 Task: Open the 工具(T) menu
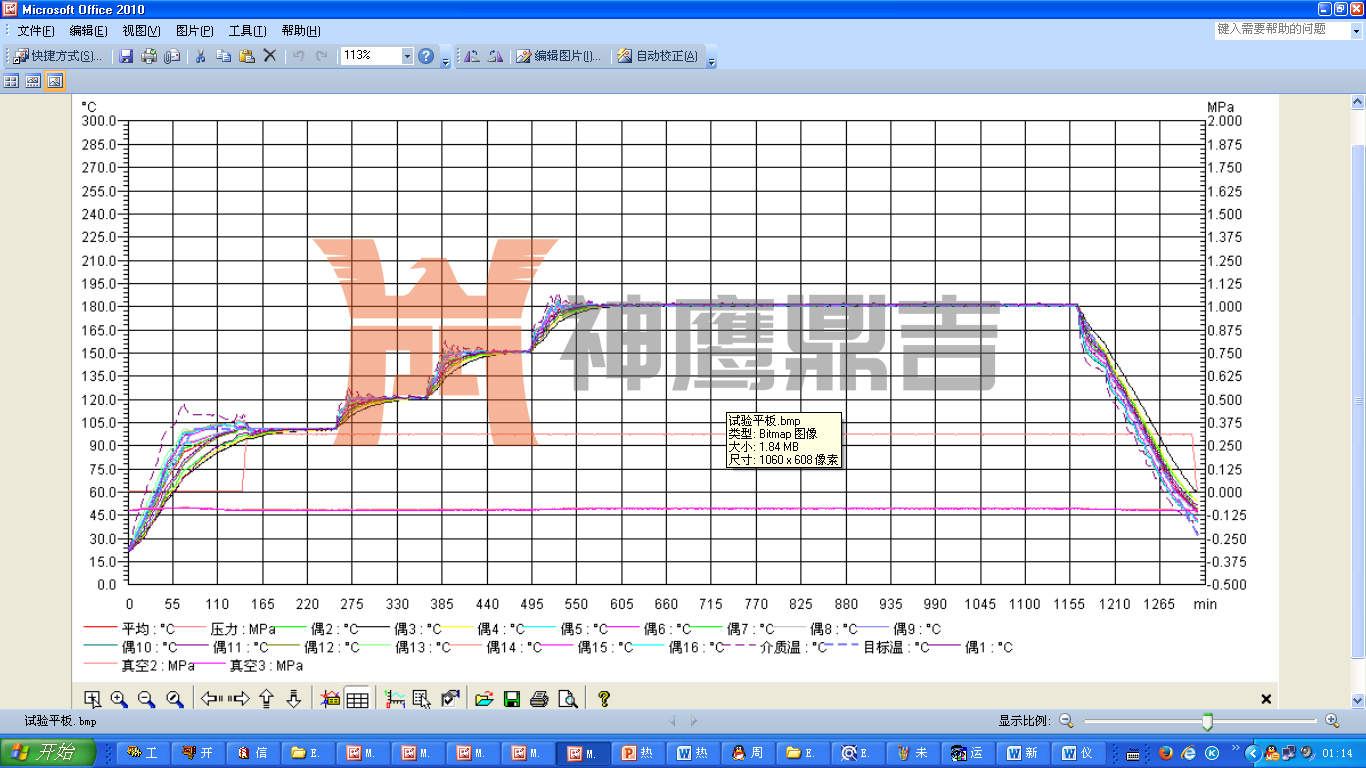[x=247, y=31]
